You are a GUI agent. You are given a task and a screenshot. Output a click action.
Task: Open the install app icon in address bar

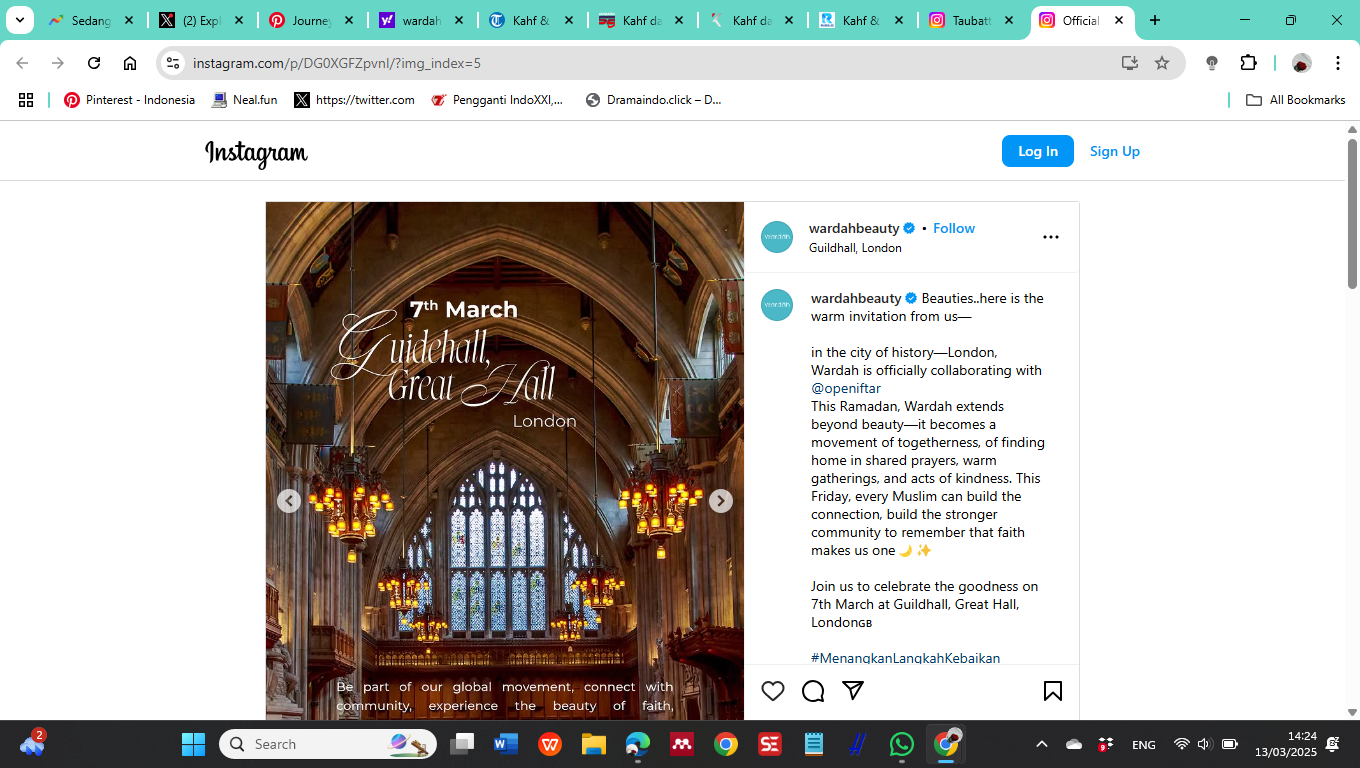point(1130,63)
